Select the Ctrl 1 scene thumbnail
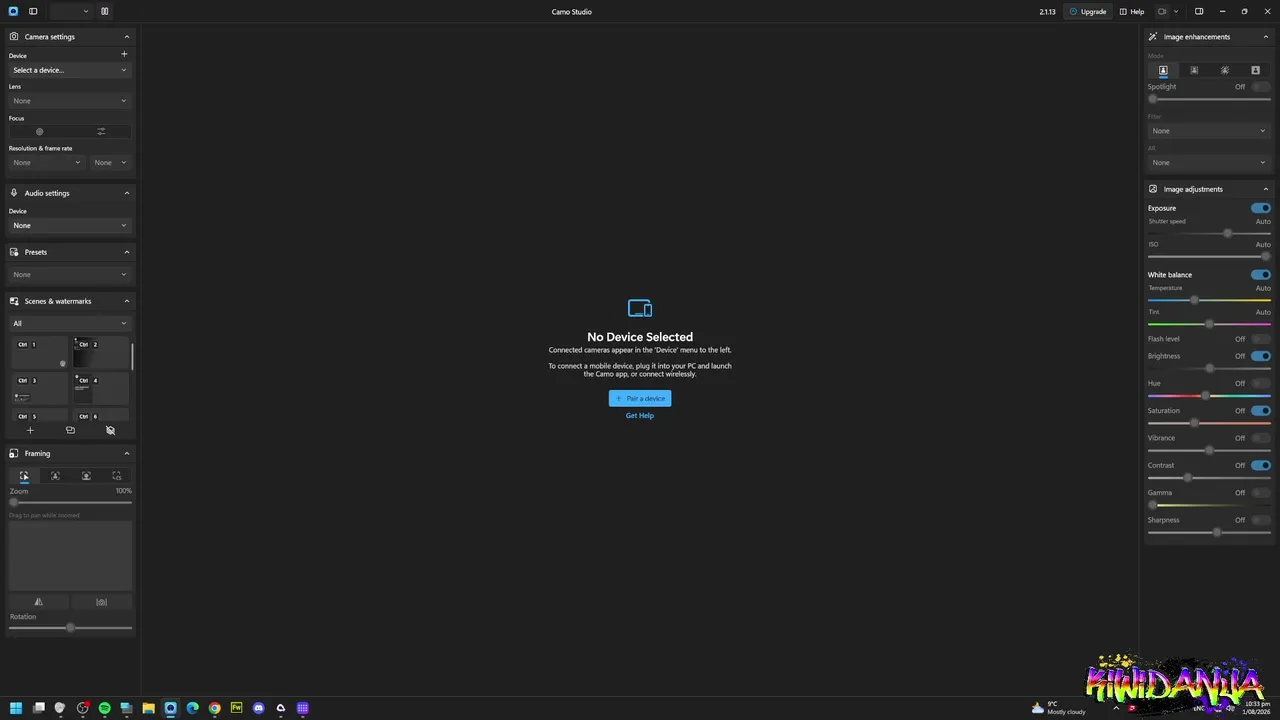Viewport: 1280px width, 720px height. tap(40, 353)
